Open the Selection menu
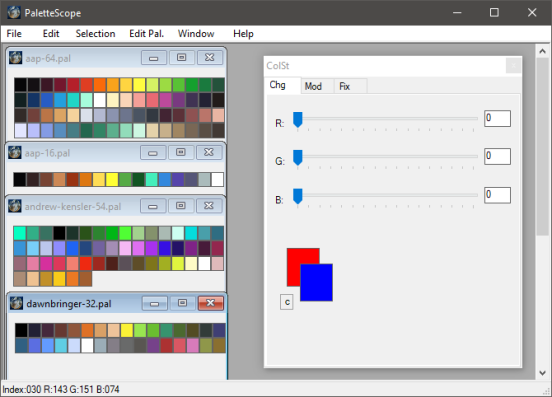Viewport: 552px width, 397px height. point(95,34)
